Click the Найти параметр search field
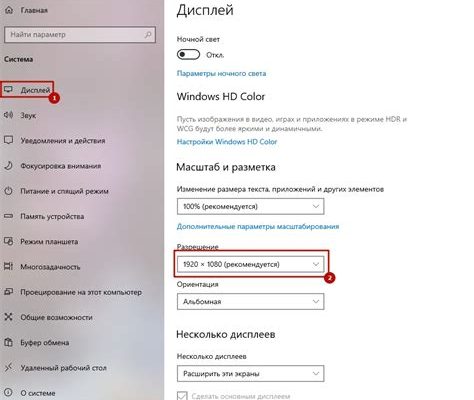This screenshot has height=400, width=474. (80, 35)
